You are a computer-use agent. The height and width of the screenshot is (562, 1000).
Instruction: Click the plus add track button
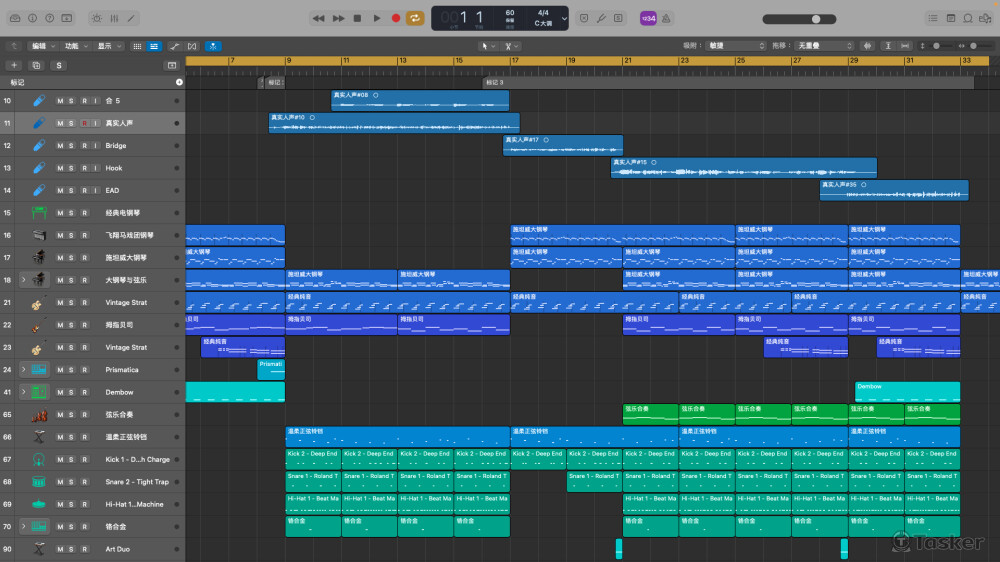[x=14, y=65]
